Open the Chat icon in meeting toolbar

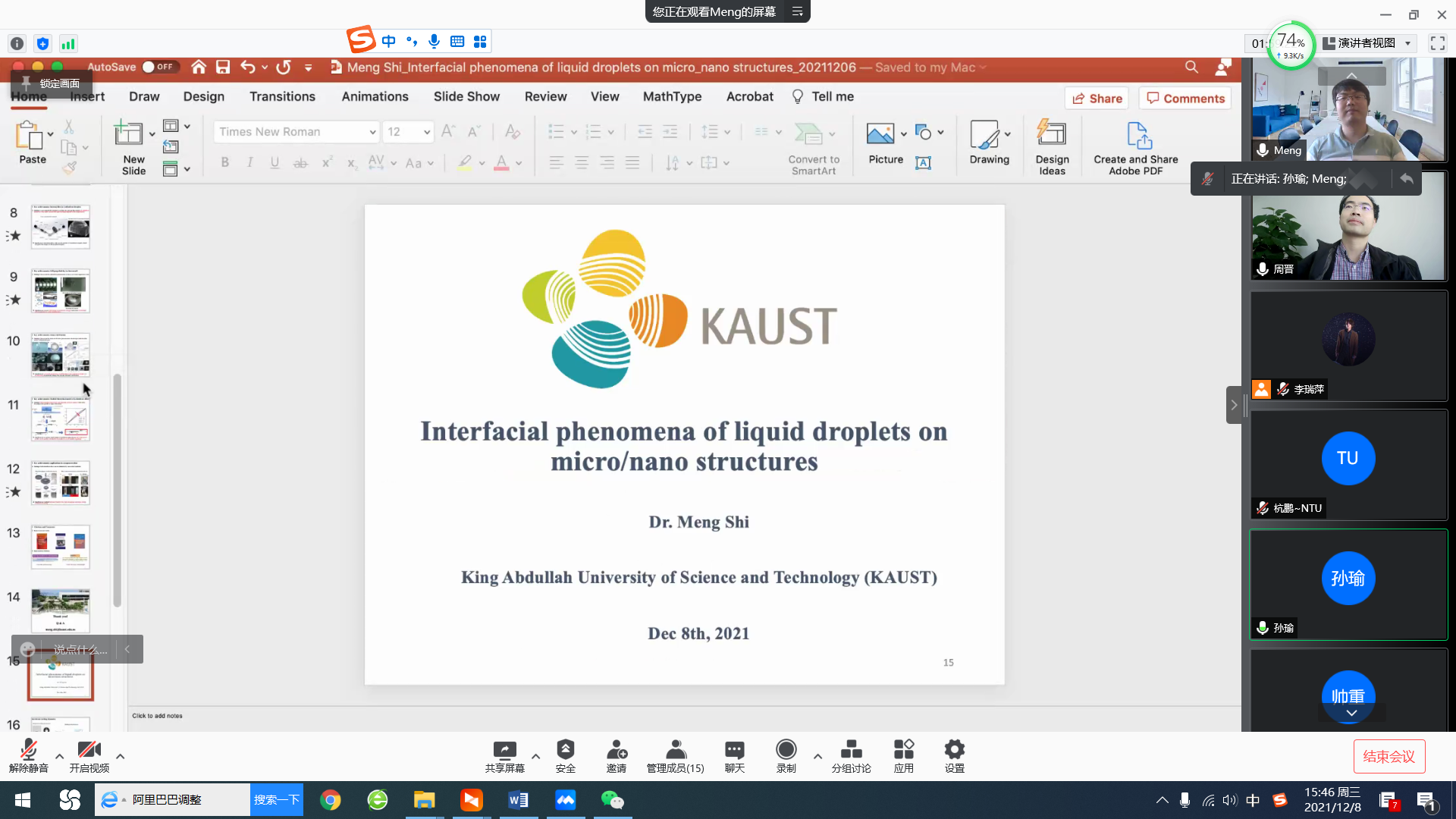click(x=734, y=750)
